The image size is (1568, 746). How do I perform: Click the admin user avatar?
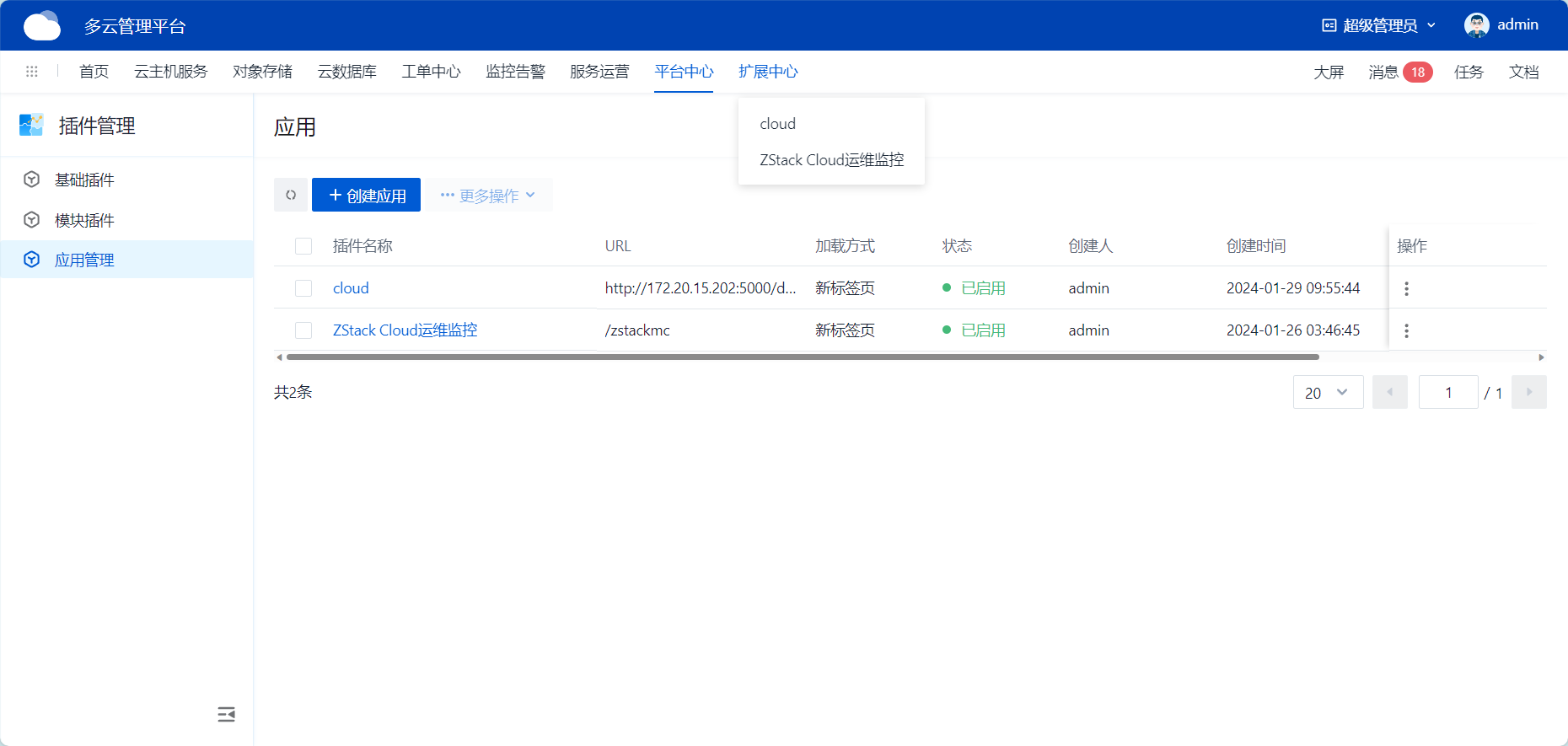pos(1476,25)
